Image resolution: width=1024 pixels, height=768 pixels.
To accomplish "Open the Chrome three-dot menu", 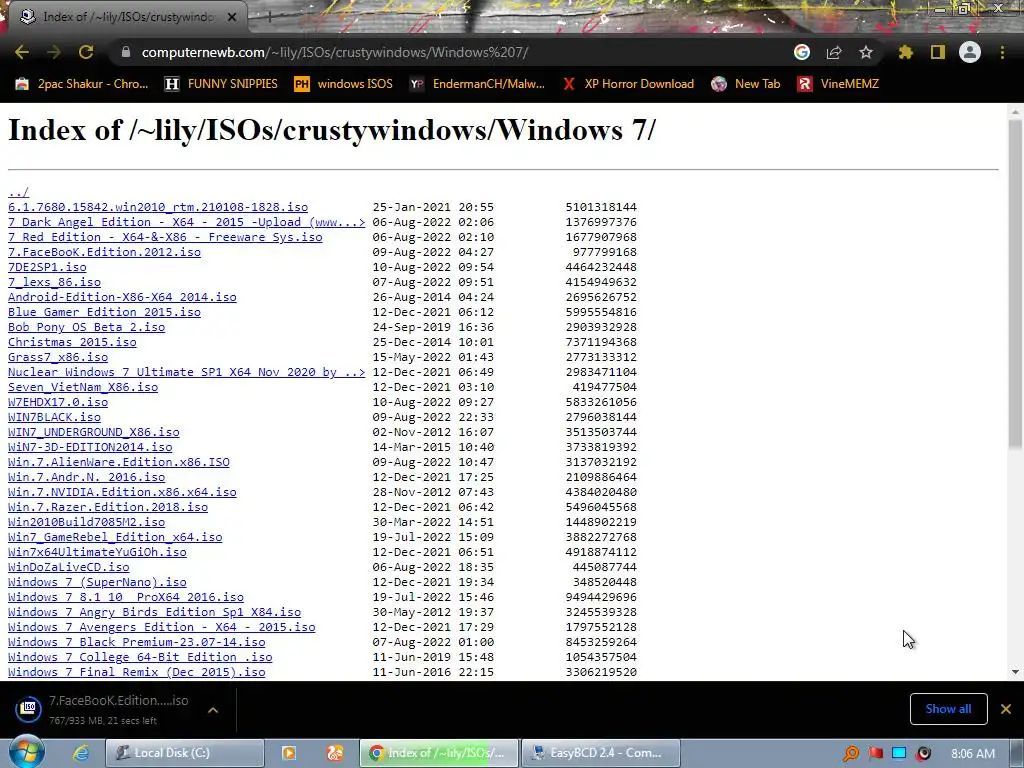I will pyautogui.click(x=1002, y=52).
